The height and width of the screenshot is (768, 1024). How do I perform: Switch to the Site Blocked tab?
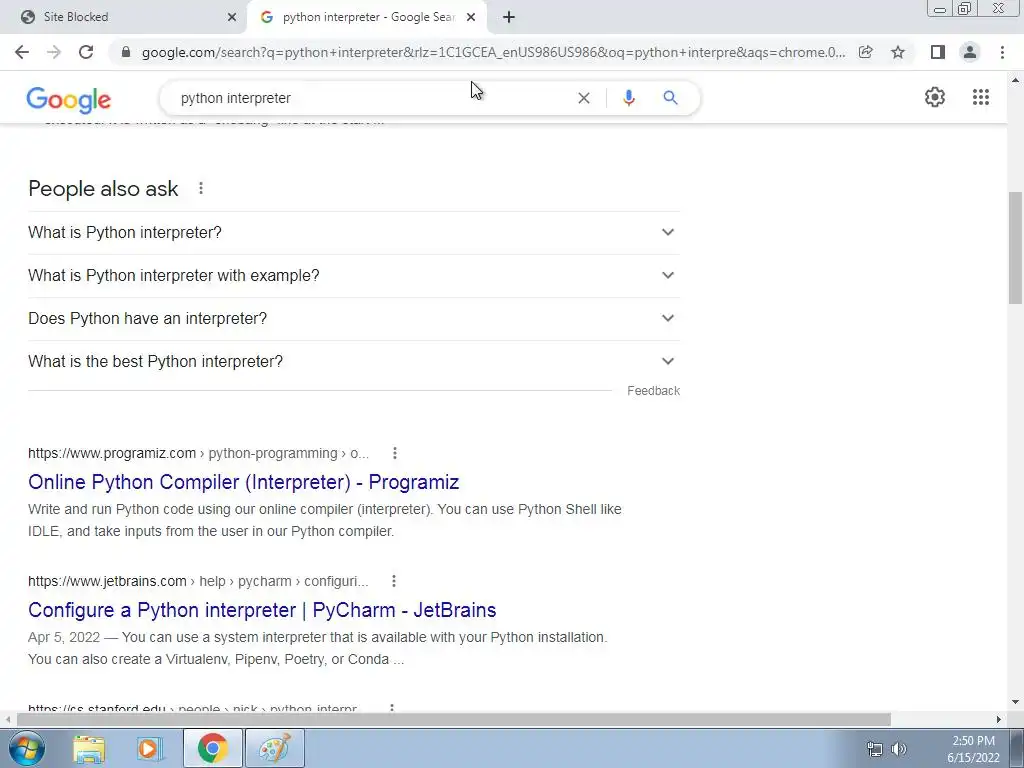click(x=124, y=18)
